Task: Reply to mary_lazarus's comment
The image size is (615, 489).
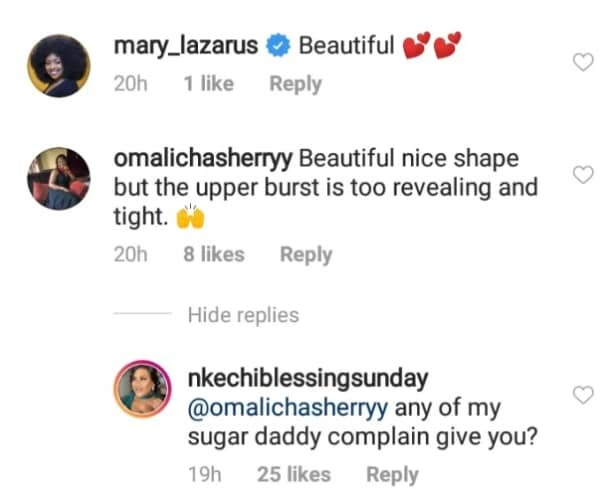Action: pos(295,84)
